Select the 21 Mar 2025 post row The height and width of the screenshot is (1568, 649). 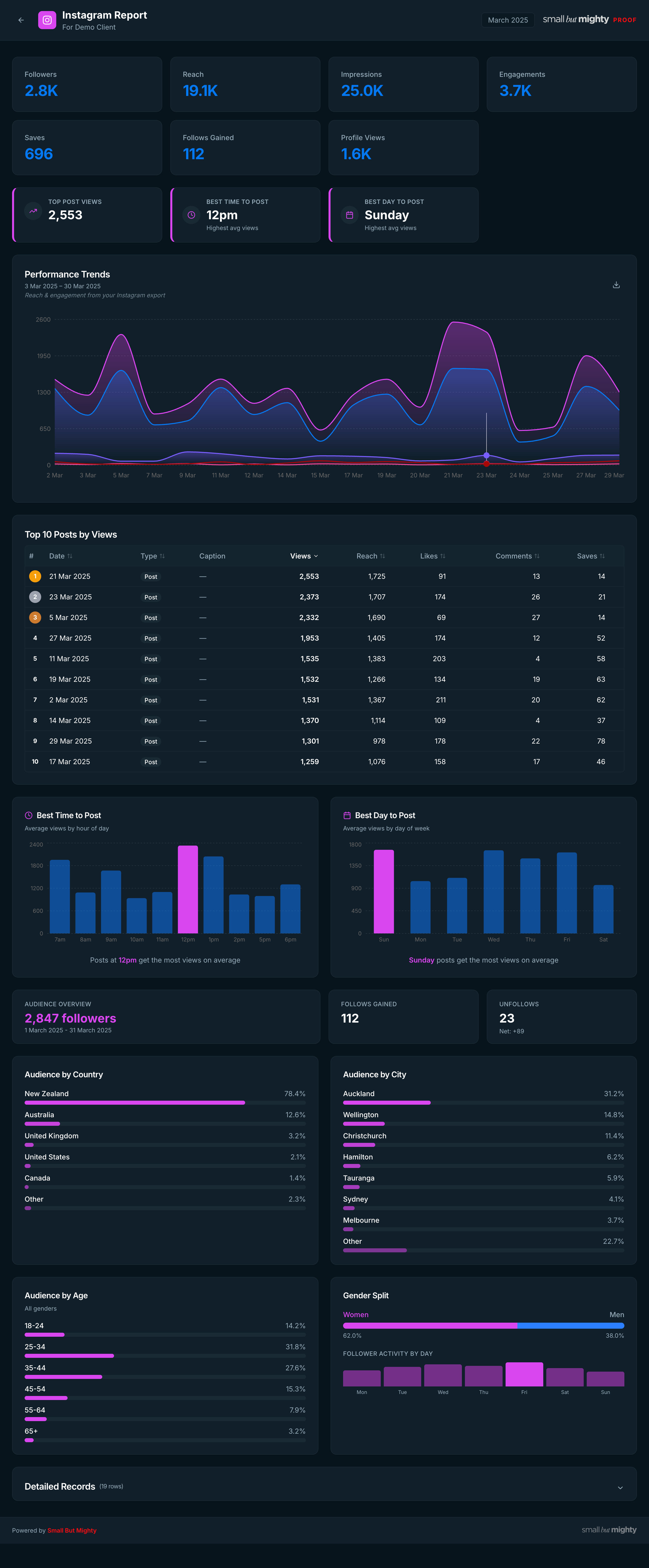tap(324, 576)
